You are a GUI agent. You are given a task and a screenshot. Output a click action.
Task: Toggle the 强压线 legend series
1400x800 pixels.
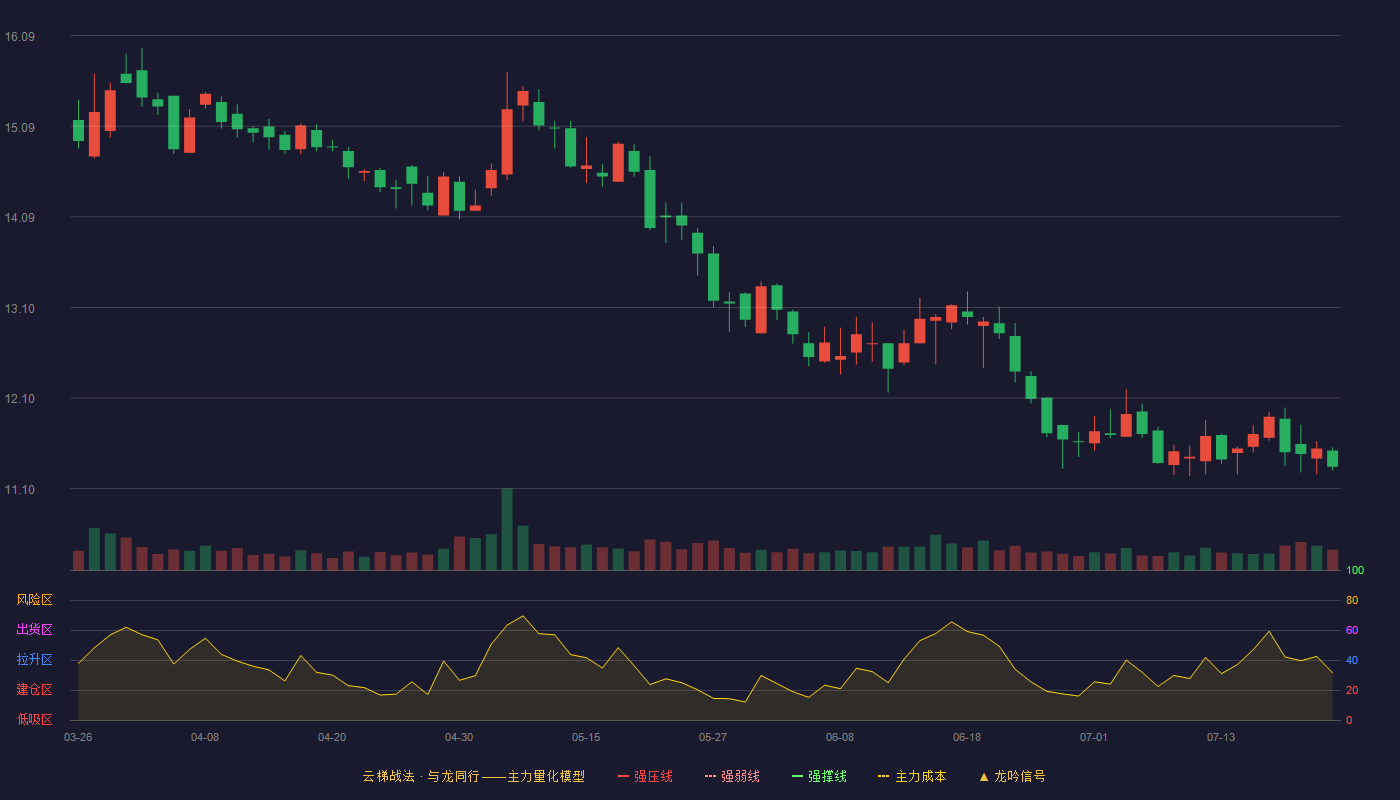click(x=645, y=776)
